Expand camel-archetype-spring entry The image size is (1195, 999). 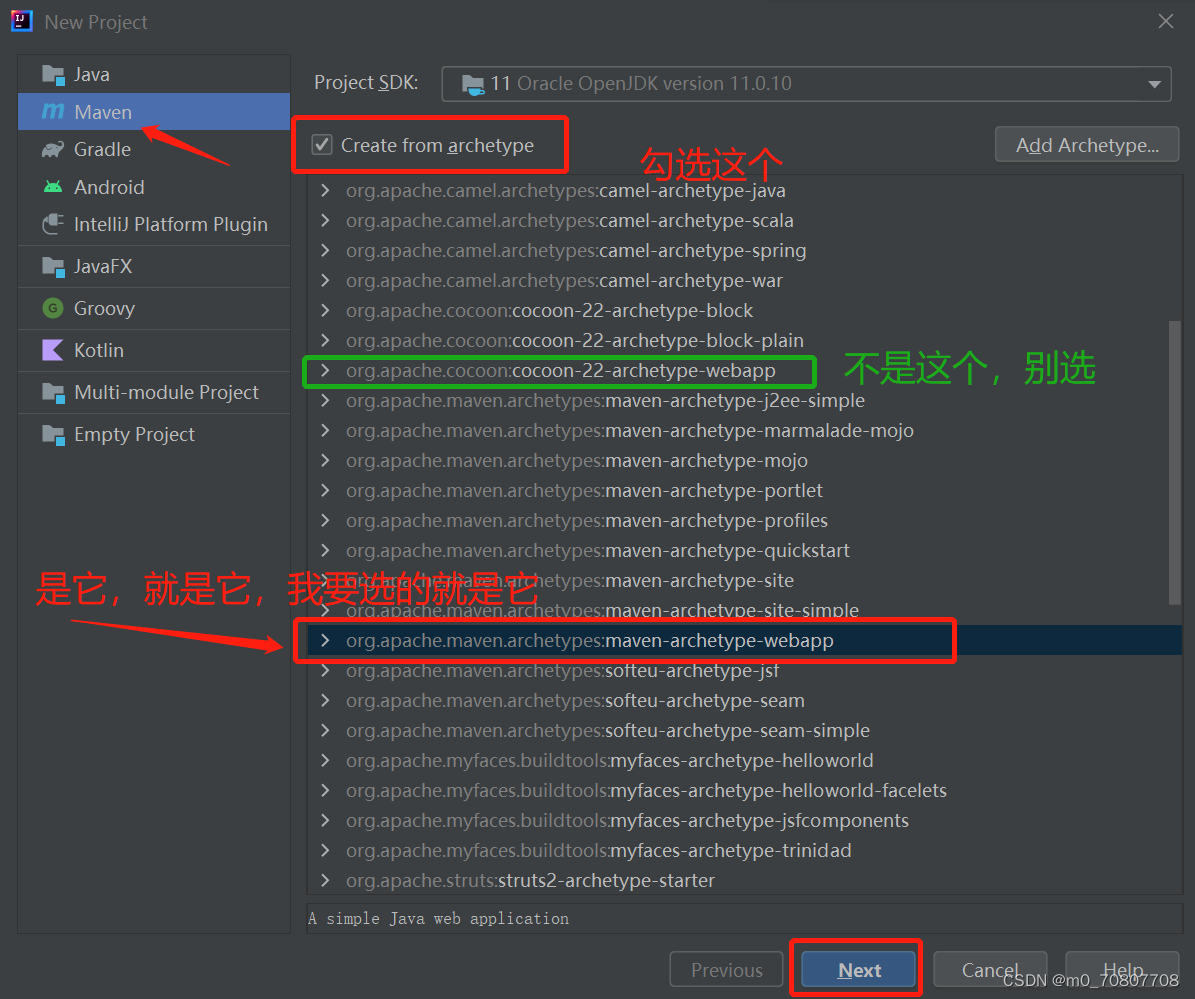pos(325,251)
